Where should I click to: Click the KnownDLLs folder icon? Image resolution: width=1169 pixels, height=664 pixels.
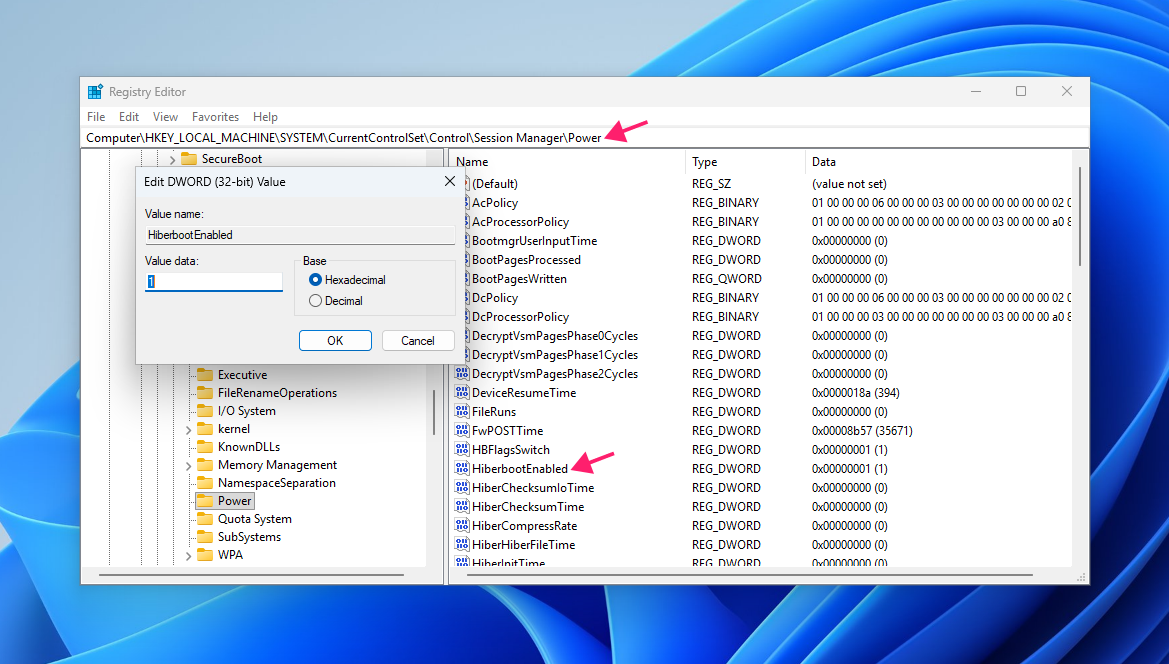click(204, 446)
